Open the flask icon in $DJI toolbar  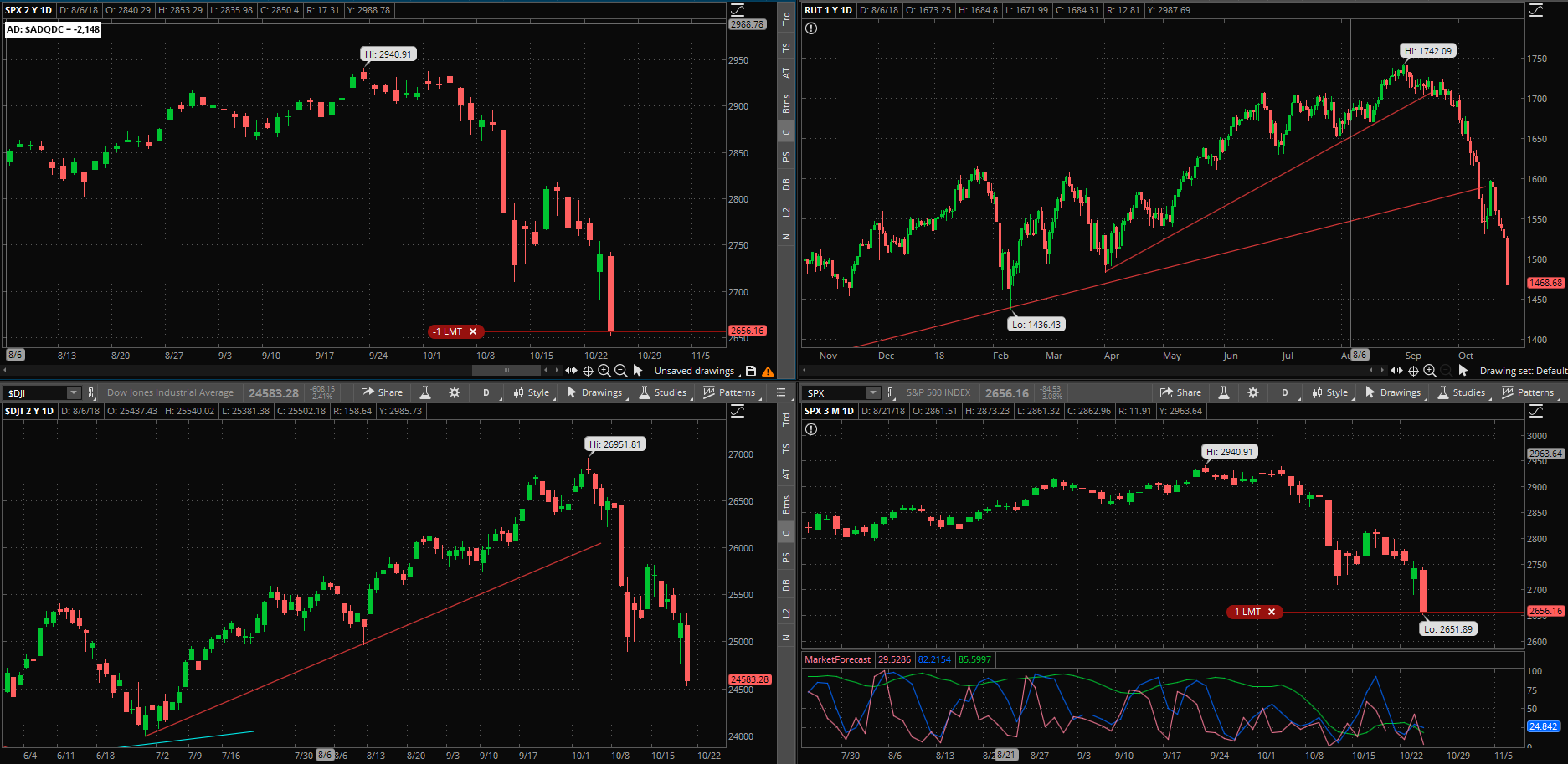pyautogui.click(x=425, y=392)
